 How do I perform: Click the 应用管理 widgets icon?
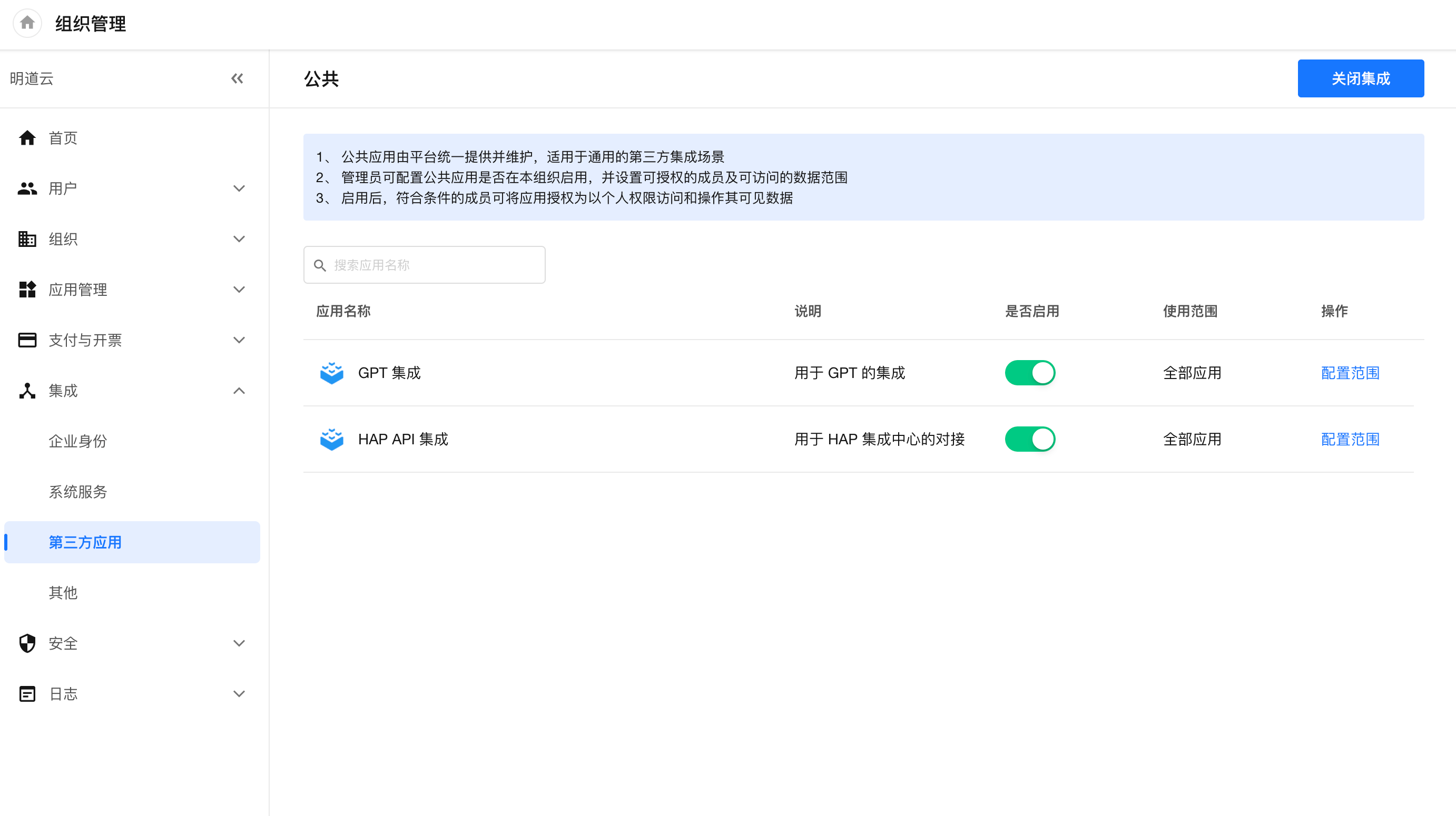click(x=27, y=289)
